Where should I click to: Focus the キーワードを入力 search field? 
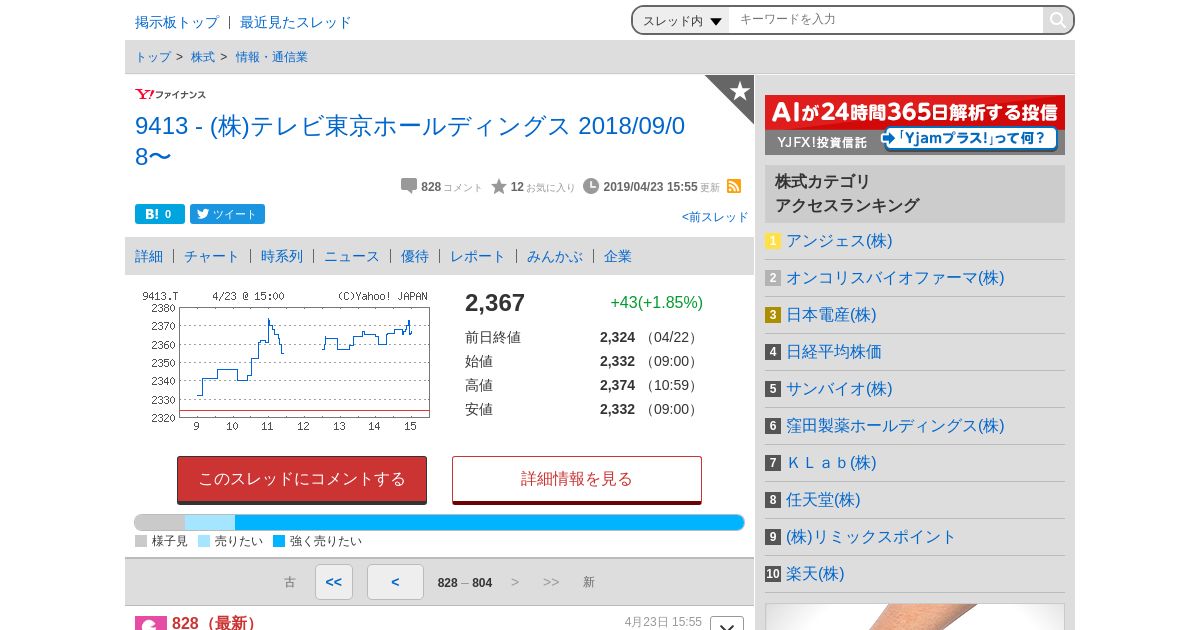point(886,20)
